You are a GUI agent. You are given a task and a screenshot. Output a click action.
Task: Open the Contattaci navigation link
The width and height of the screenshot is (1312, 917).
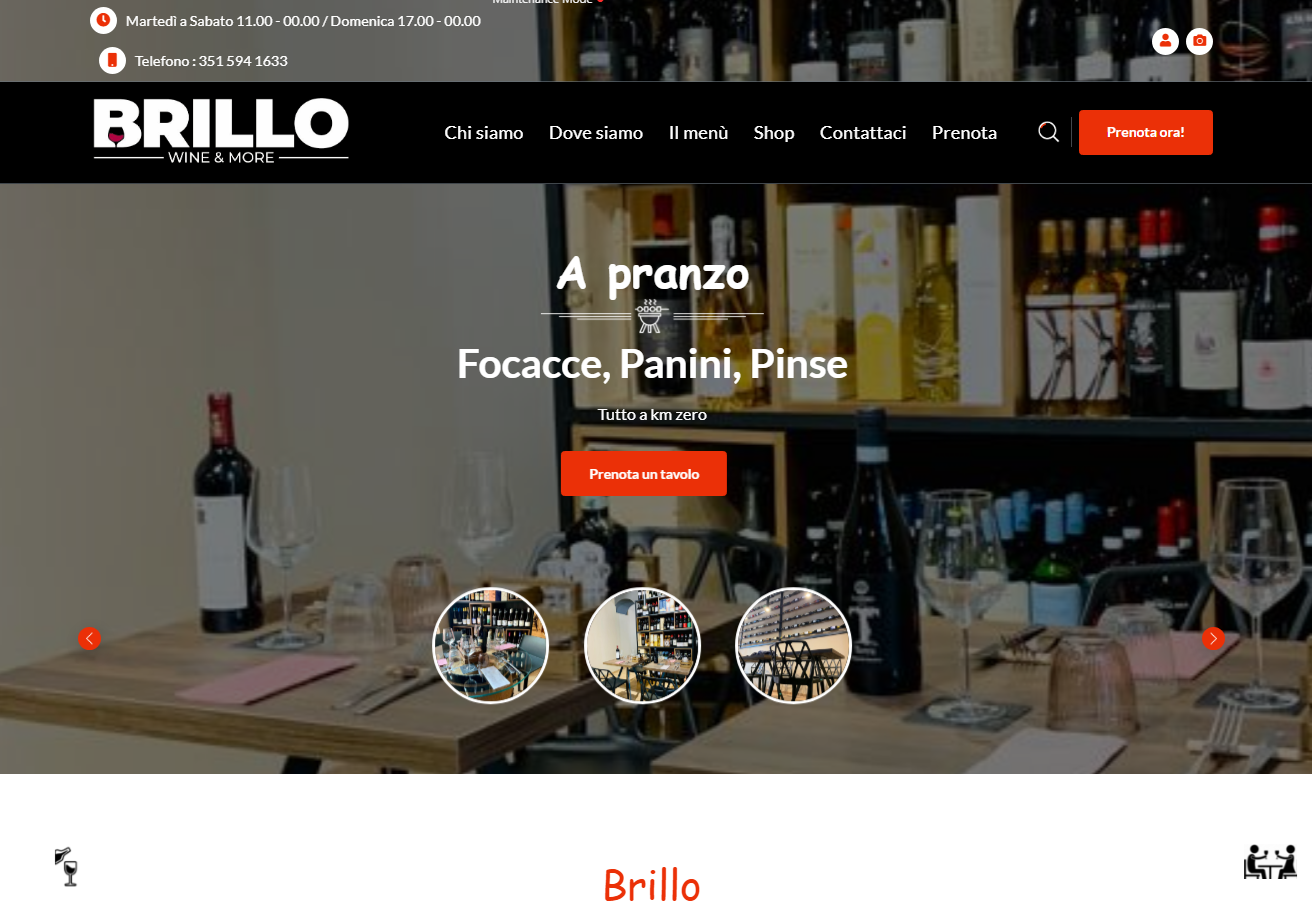863,133
